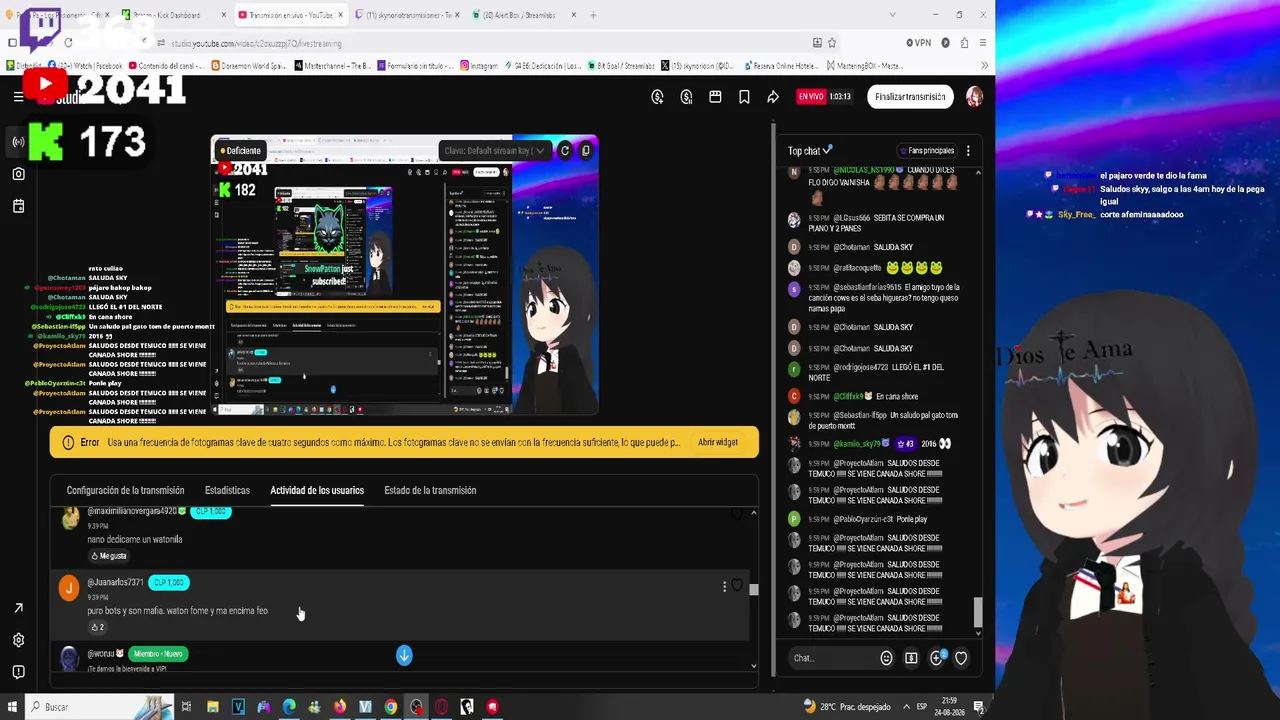Viewport: 1280px width, 720px height.
Task: Click the dollar-plus monetization icon in header
Action: click(657, 97)
